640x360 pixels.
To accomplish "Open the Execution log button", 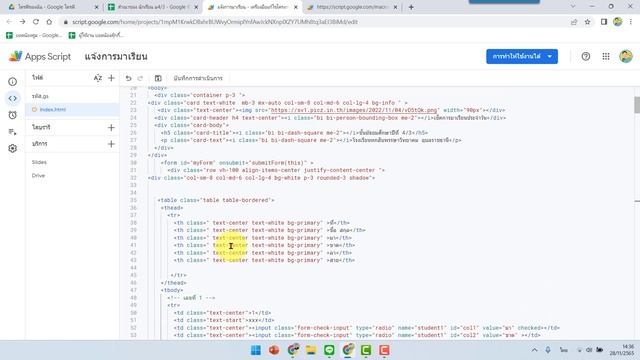I will coord(198,78).
